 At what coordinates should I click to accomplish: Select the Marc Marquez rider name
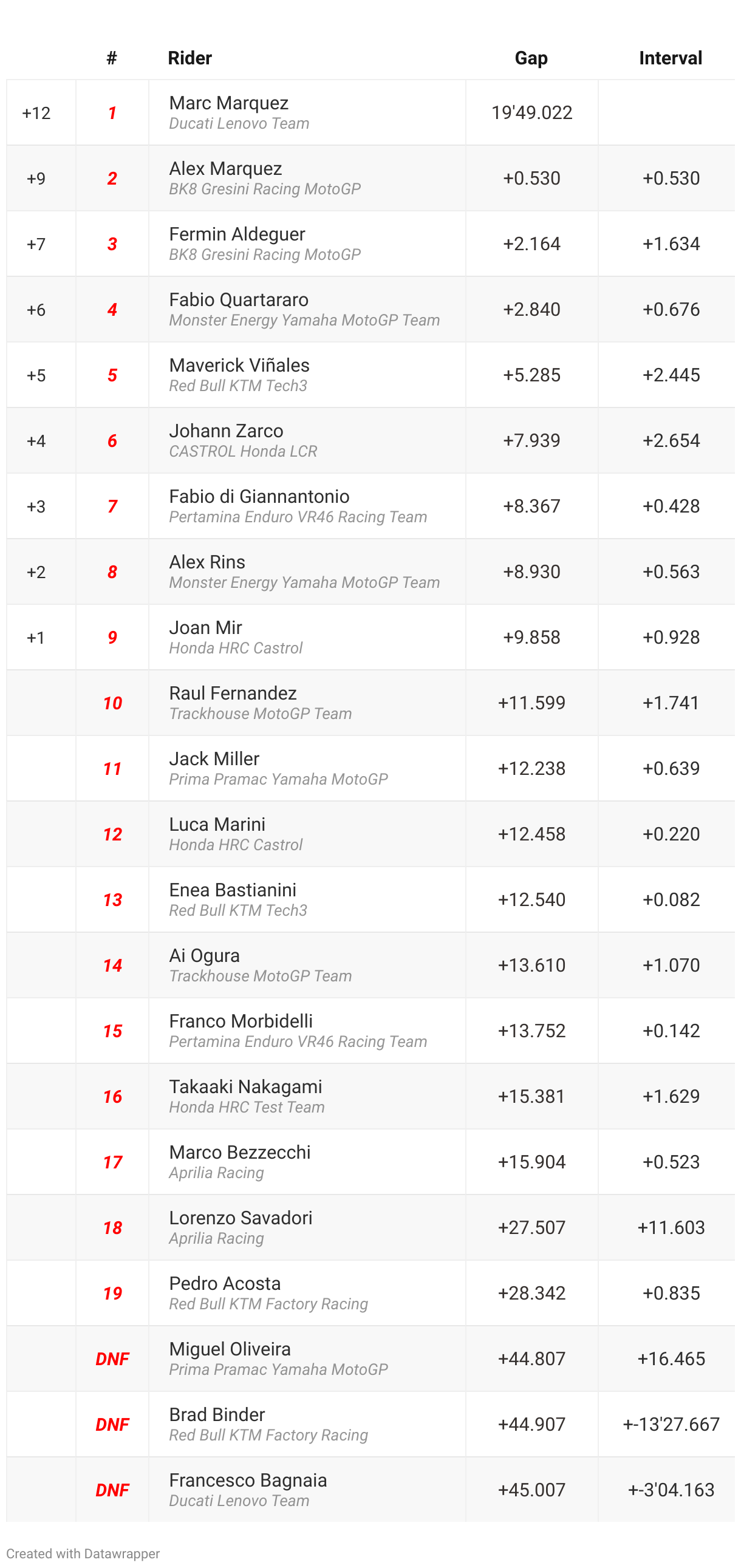228,103
